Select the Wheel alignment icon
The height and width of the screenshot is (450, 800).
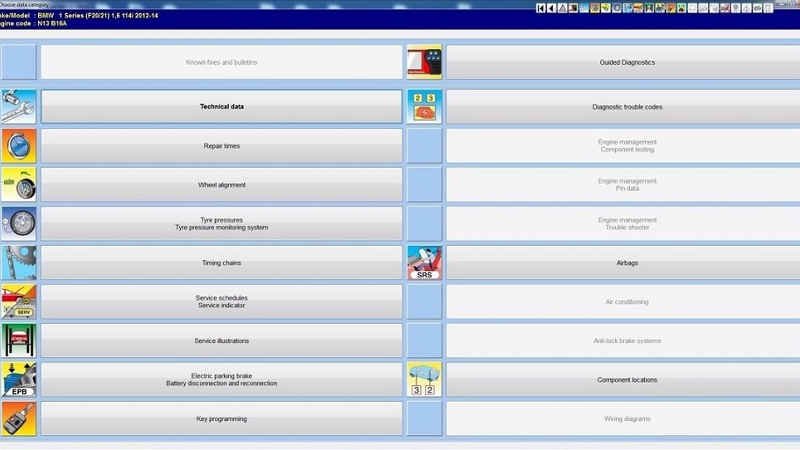(18, 184)
